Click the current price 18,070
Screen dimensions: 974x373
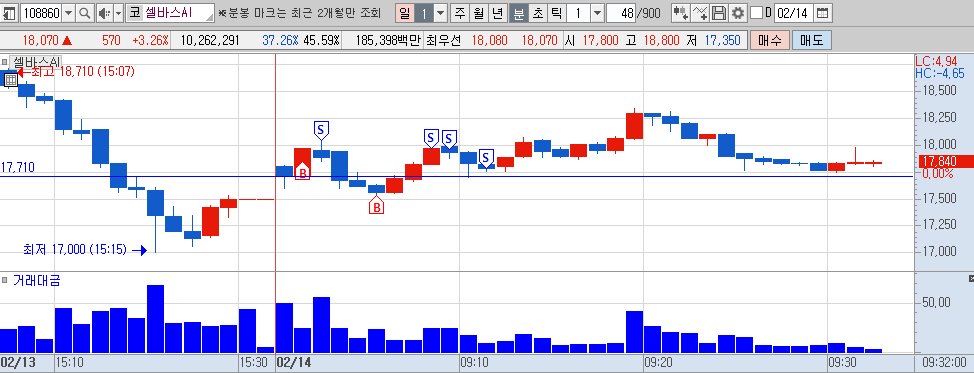coord(41,41)
